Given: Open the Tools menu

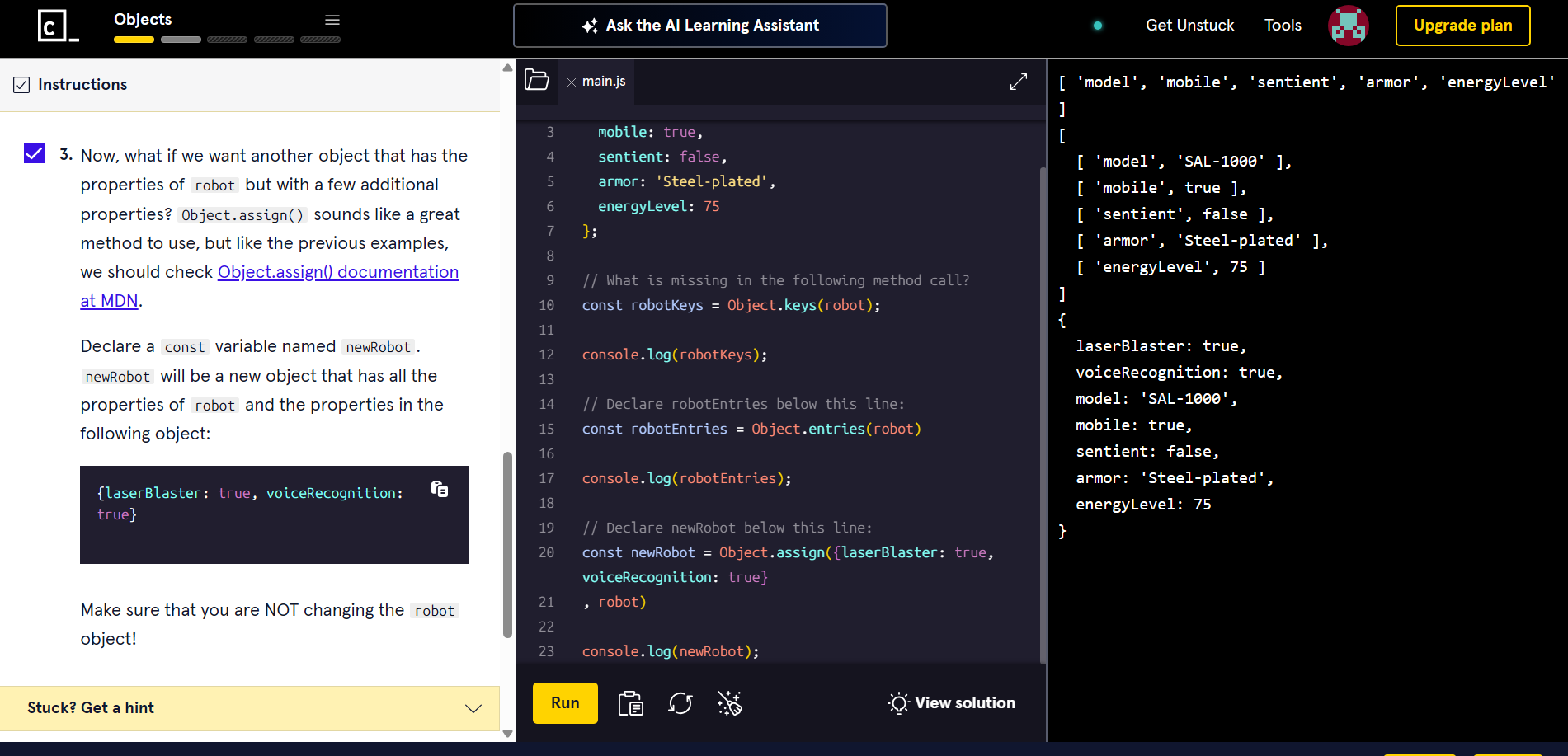Looking at the screenshot, I should [x=1283, y=26].
